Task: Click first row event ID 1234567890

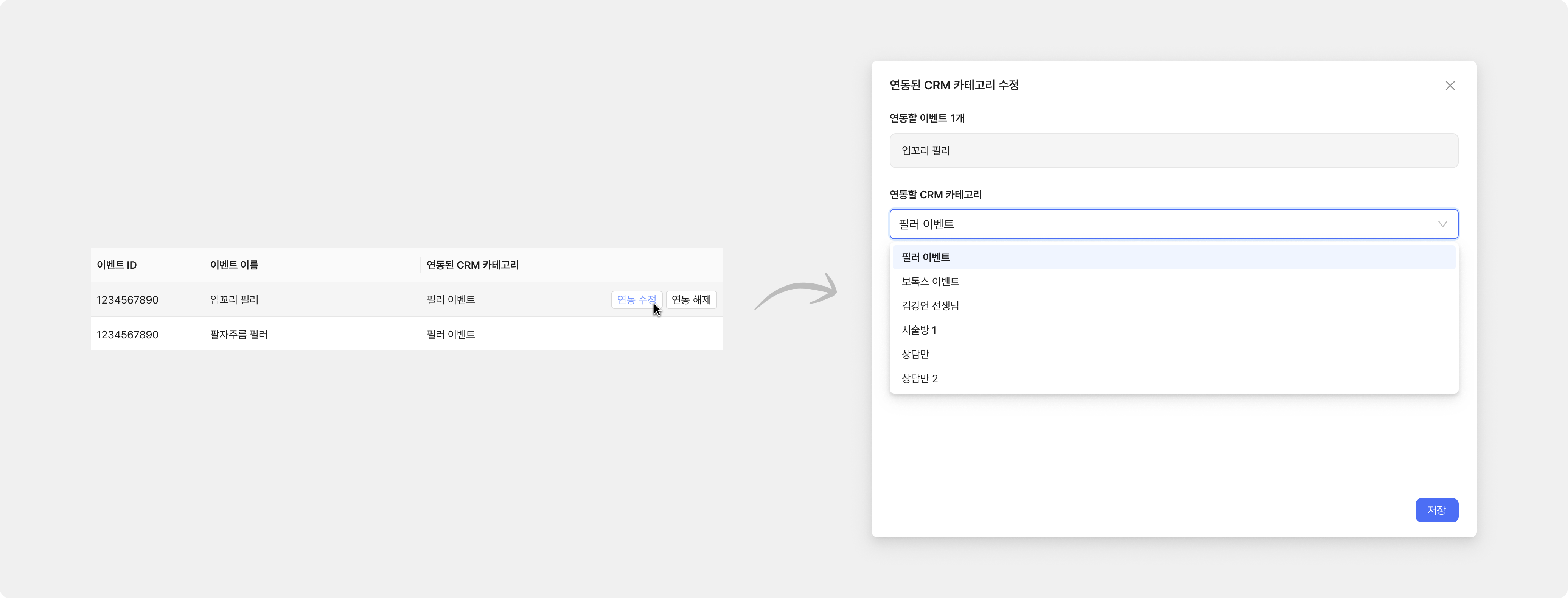Action: point(127,300)
